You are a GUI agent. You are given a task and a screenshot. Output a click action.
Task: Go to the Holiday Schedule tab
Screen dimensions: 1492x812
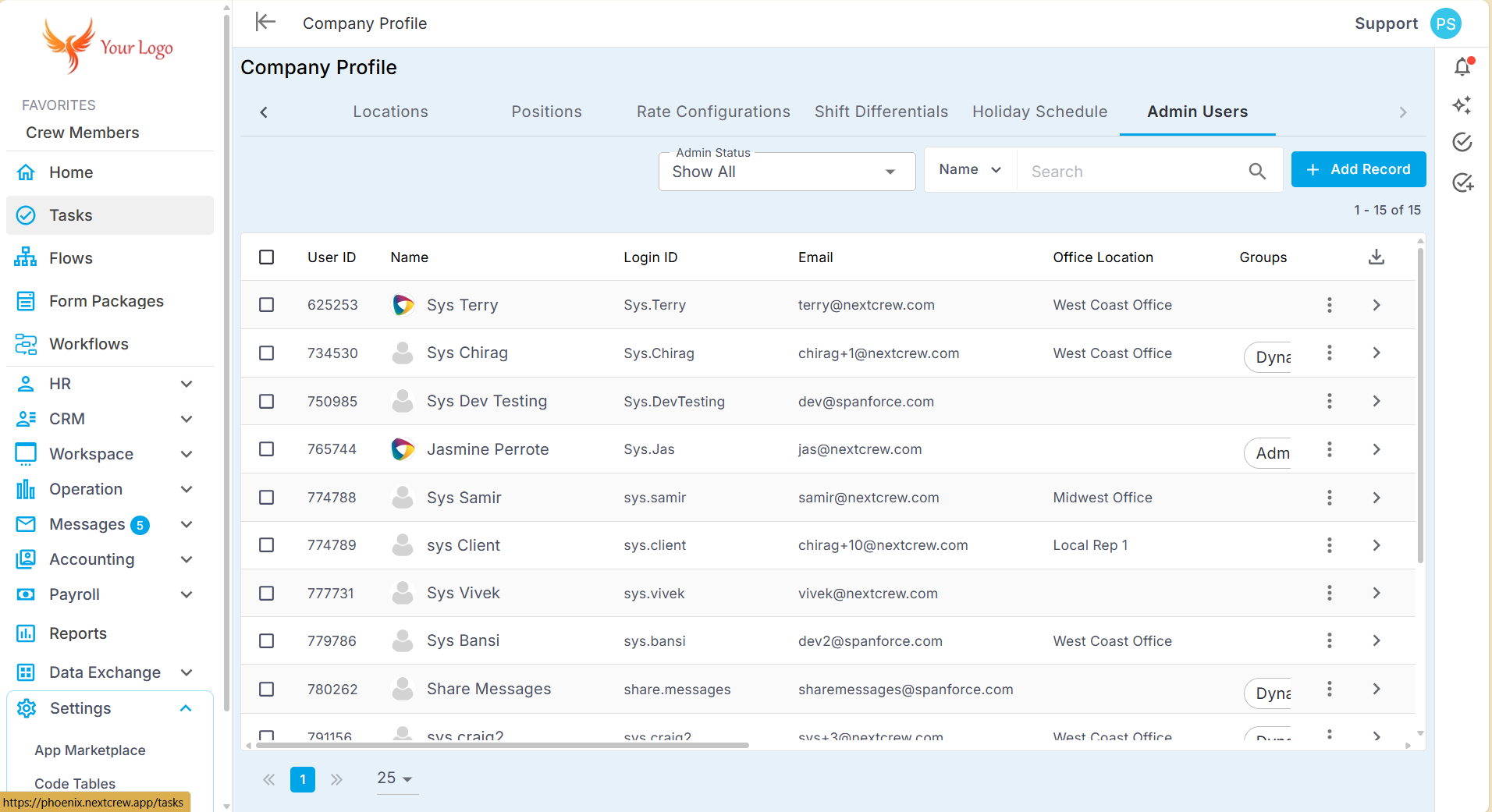1039,112
